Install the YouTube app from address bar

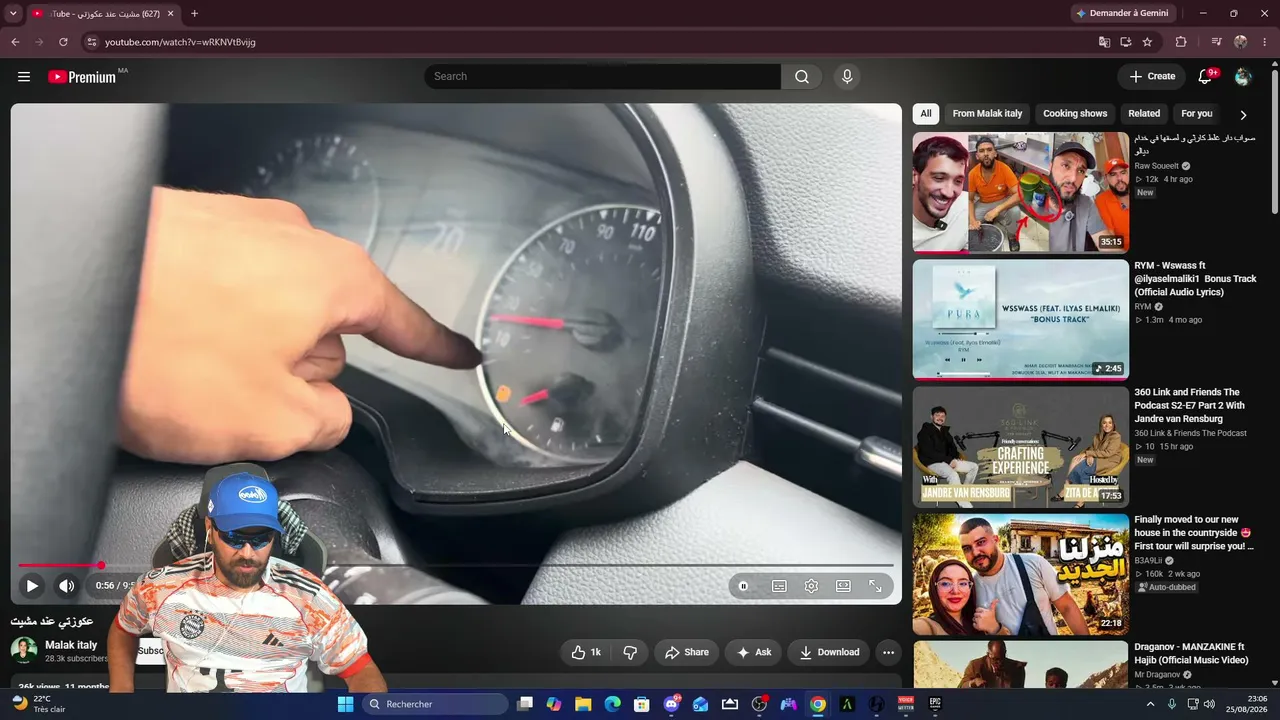click(x=1126, y=42)
